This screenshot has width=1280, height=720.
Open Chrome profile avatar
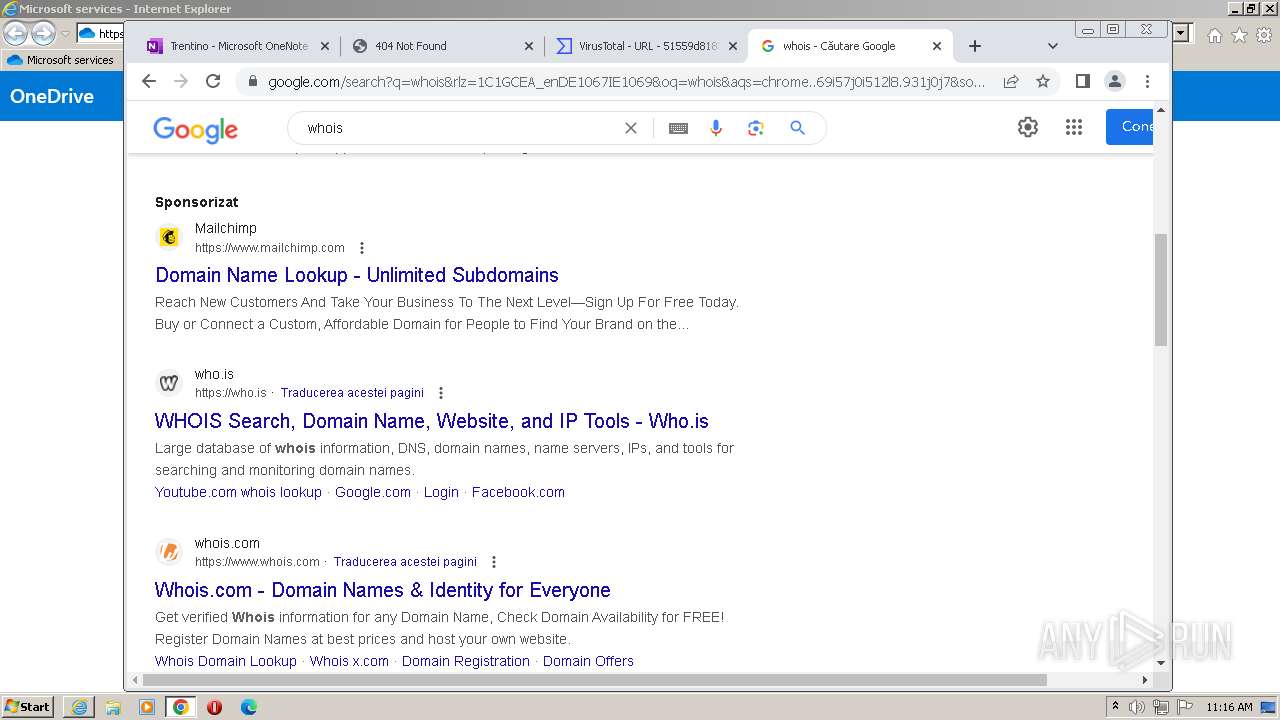(x=1115, y=81)
